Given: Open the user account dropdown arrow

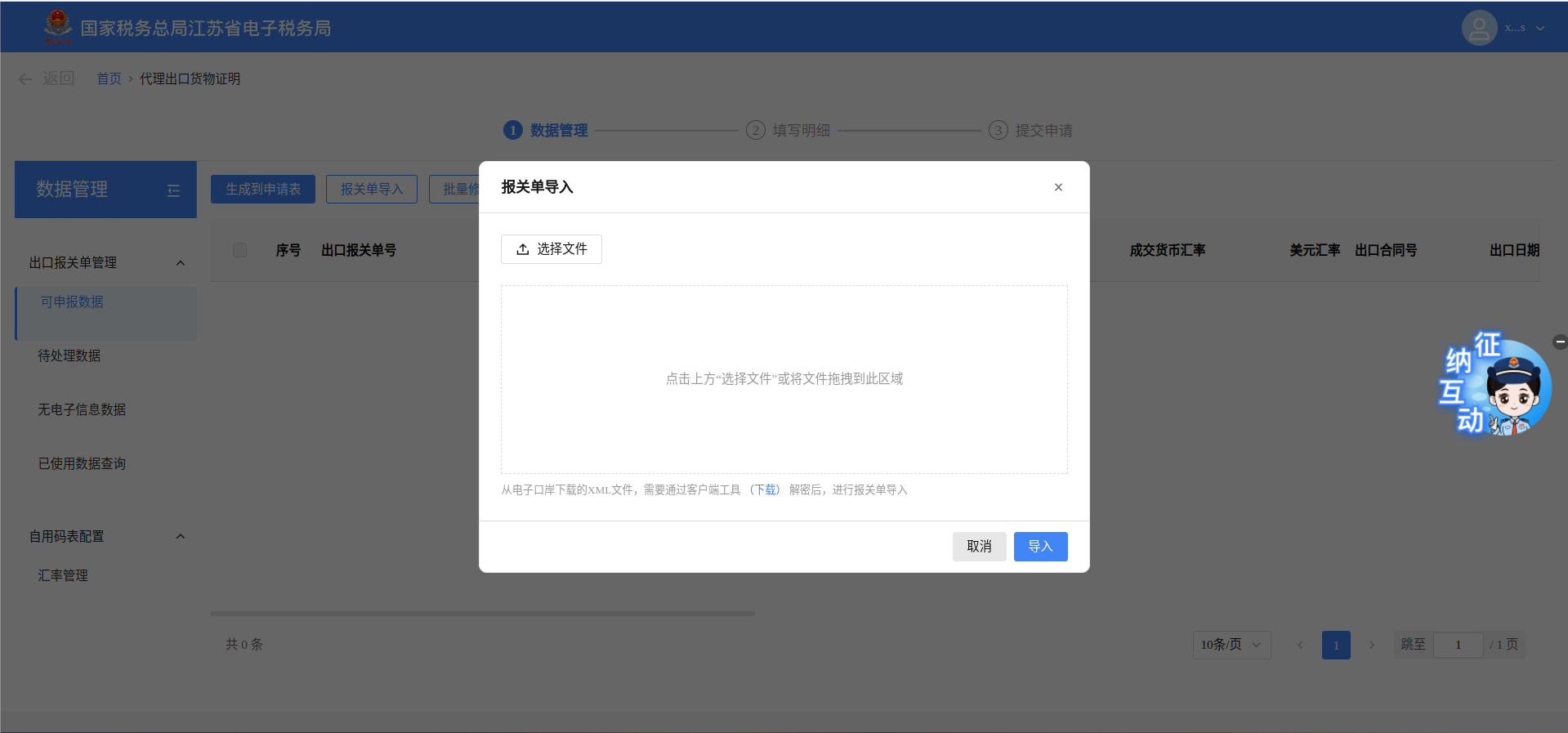Looking at the screenshot, I should click(1540, 28).
